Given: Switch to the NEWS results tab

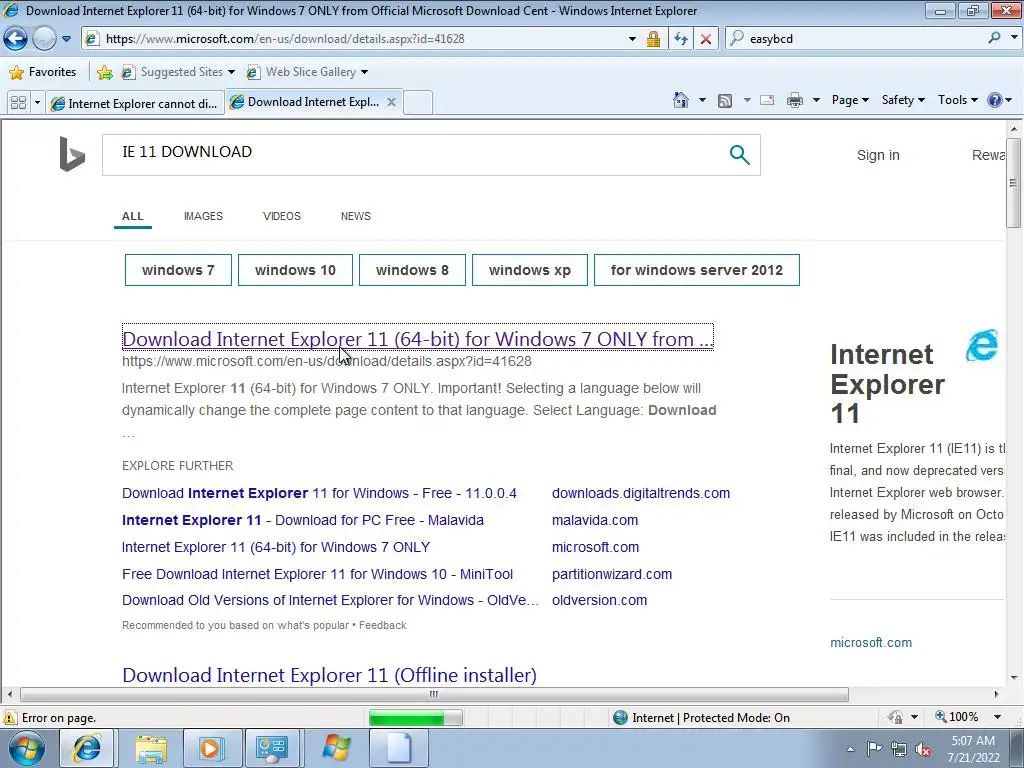Looking at the screenshot, I should [x=355, y=216].
